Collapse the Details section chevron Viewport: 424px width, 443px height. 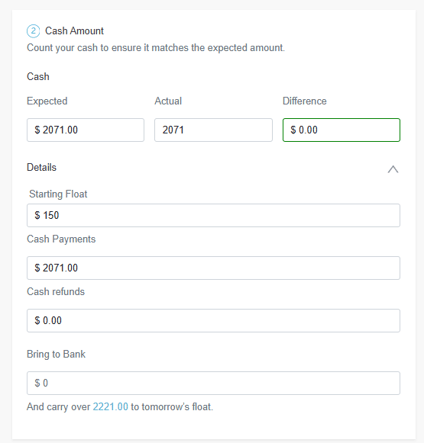point(393,169)
